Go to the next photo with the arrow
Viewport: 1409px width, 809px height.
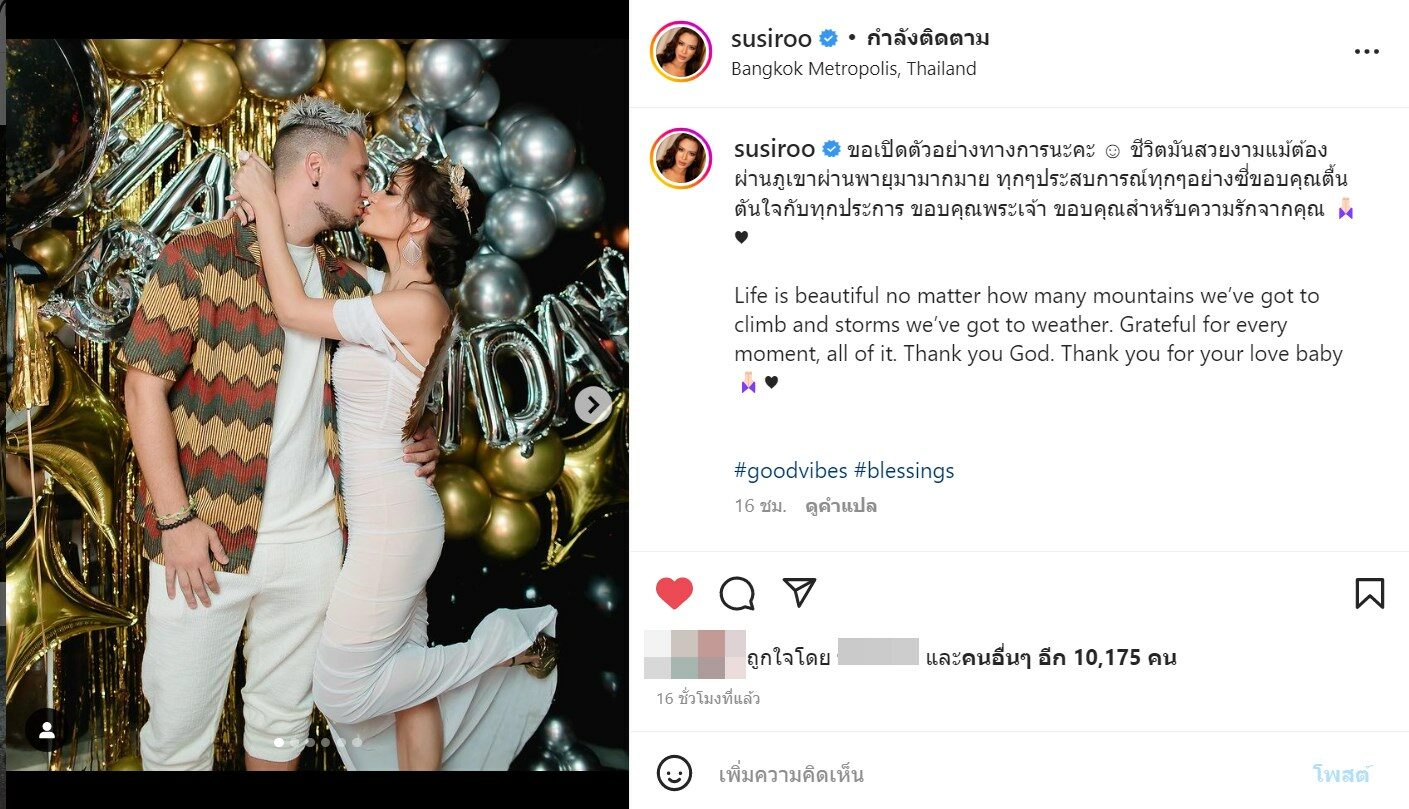pos(593,404)
